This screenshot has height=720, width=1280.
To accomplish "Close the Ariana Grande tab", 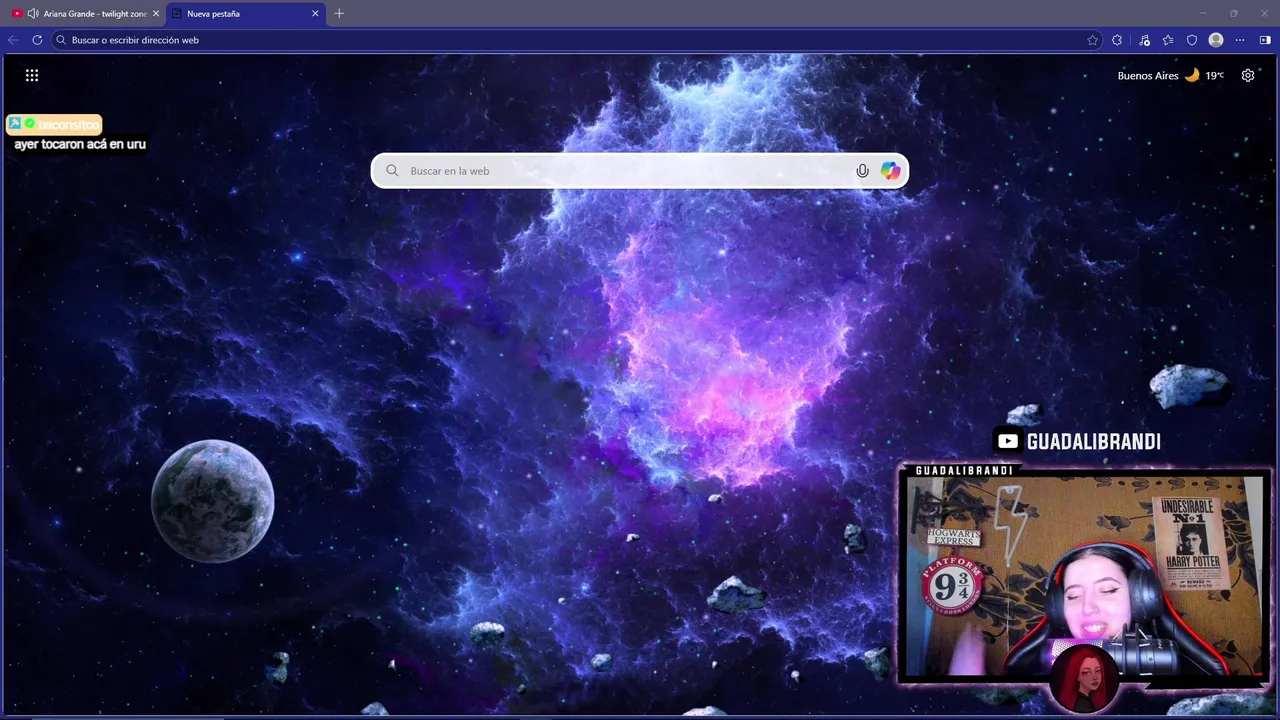I will 155,14.
